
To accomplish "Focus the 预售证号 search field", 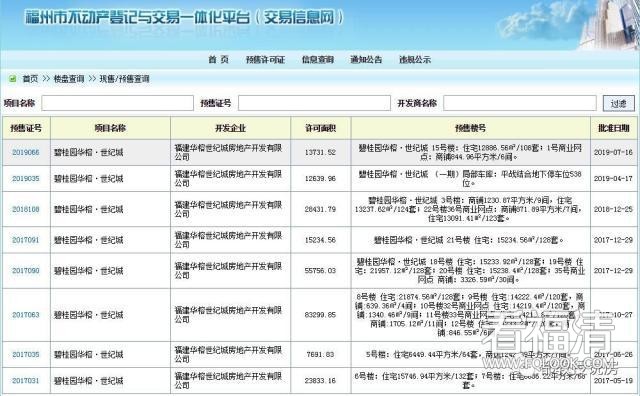I will 314,103.
